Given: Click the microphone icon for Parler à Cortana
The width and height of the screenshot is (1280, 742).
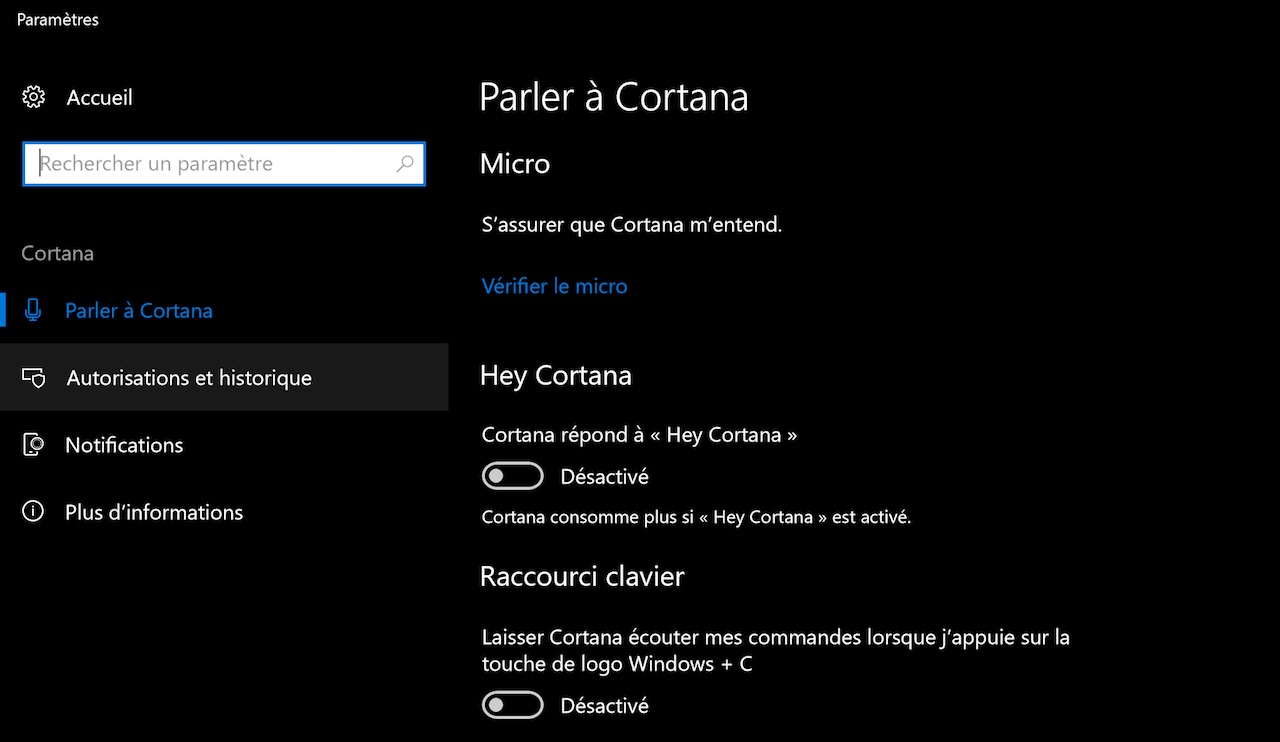Looking at the screenshot, I should pos(33,311).
